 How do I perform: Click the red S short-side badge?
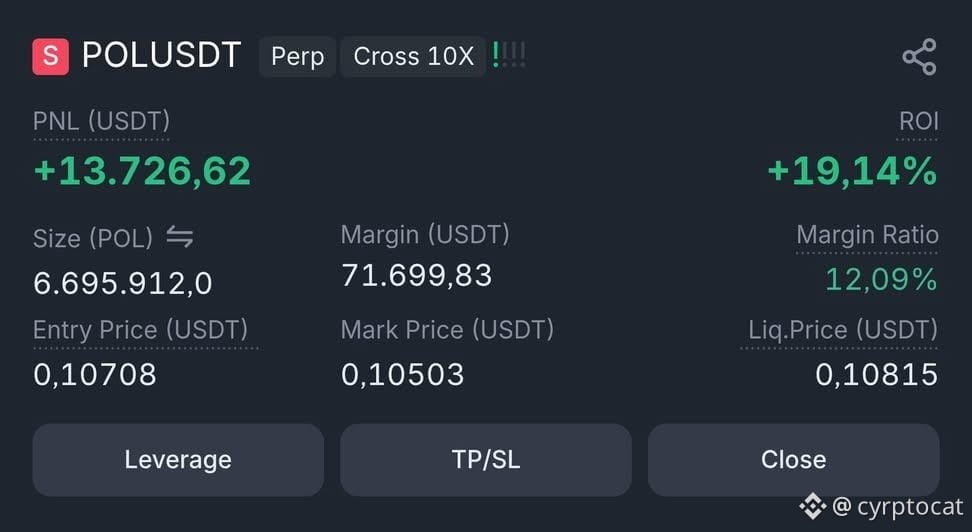[x=51, y=56]
